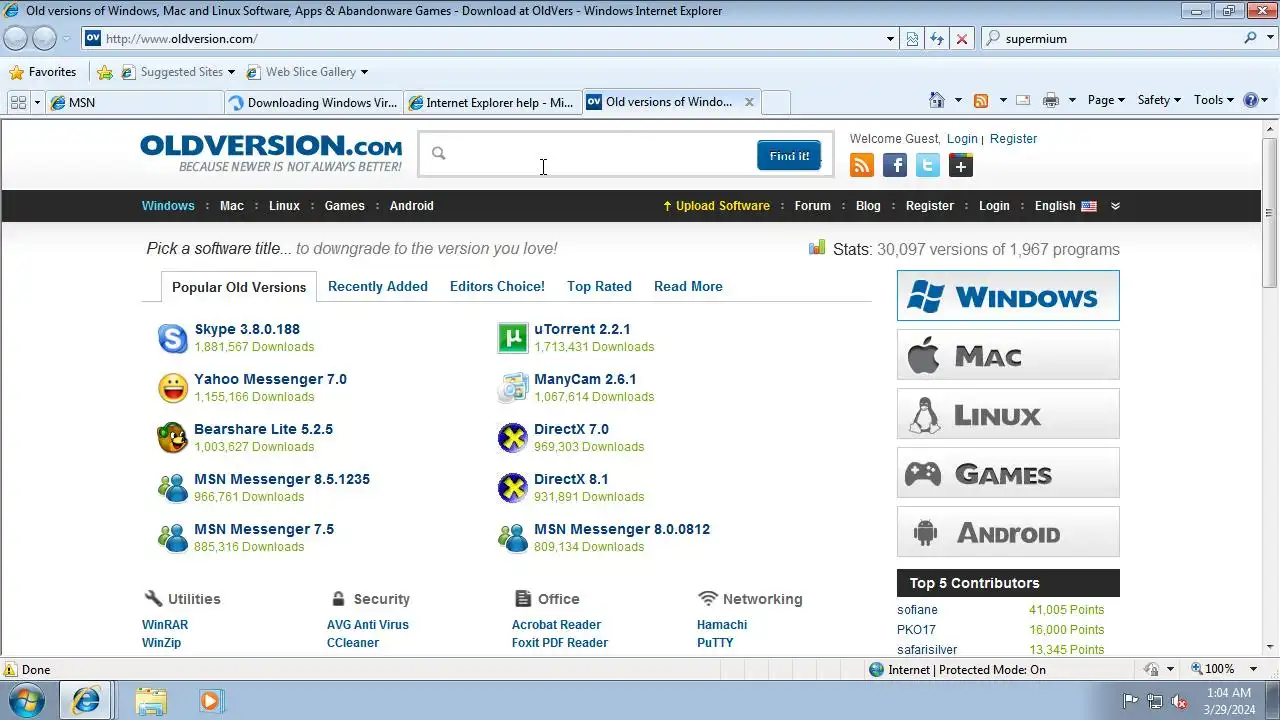This screenshot has height=720, width=1280.
Task: Click the WinRAR link under Utilities
Action: click(165, 625)
